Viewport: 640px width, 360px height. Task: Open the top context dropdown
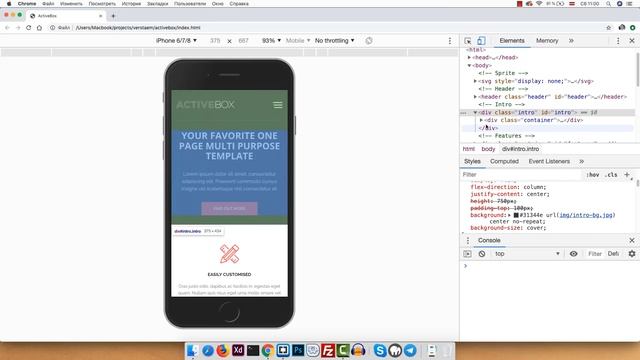coord(527,254)
